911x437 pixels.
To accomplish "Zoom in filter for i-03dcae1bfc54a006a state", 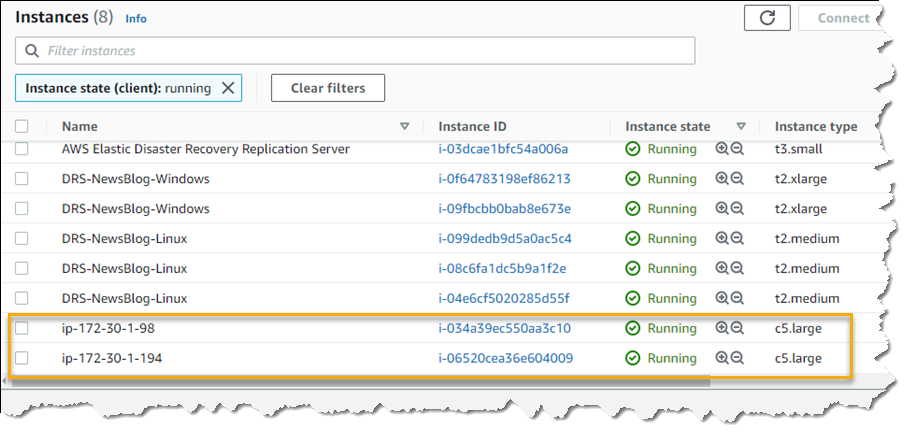I will [722, 149].
